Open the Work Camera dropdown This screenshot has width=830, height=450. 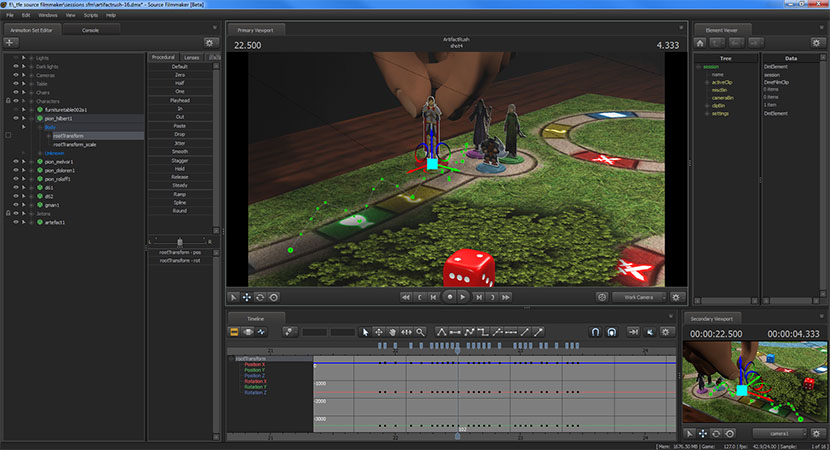click(x=639, y=298)
